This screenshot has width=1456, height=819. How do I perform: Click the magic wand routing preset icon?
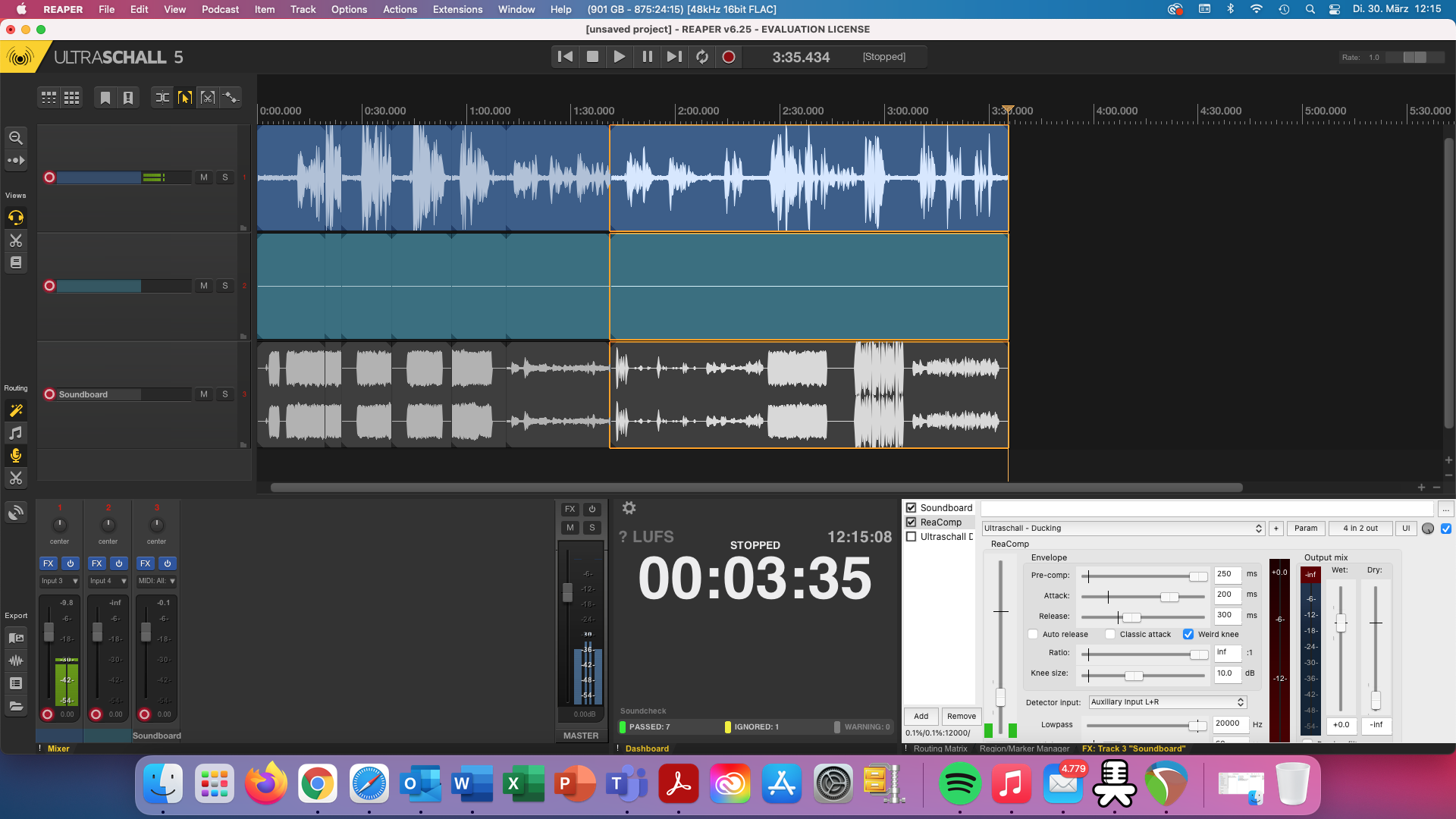pos(15,410)
